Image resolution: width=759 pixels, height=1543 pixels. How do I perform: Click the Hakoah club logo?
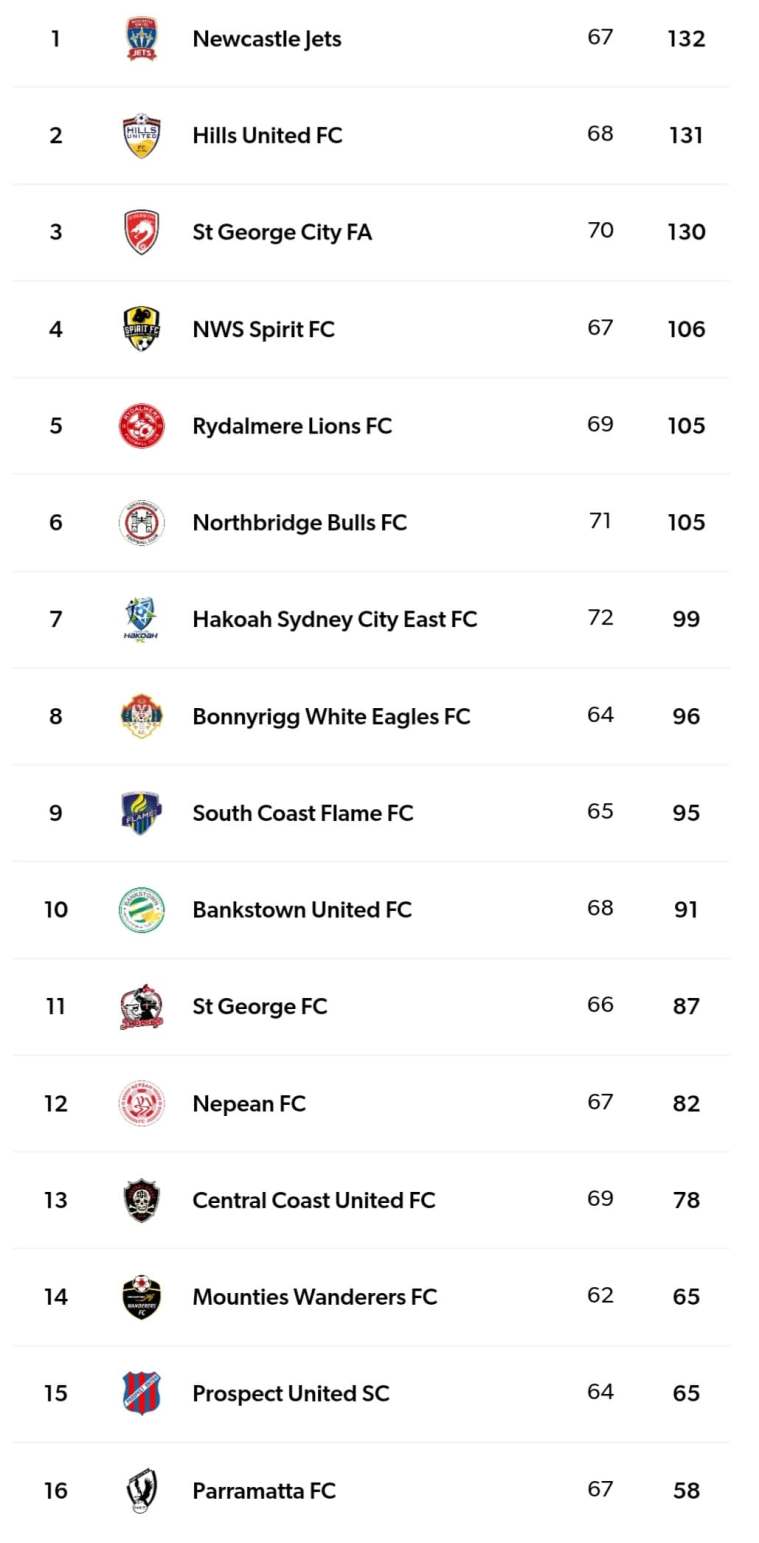pyautogui.click(x=141, y=619)
